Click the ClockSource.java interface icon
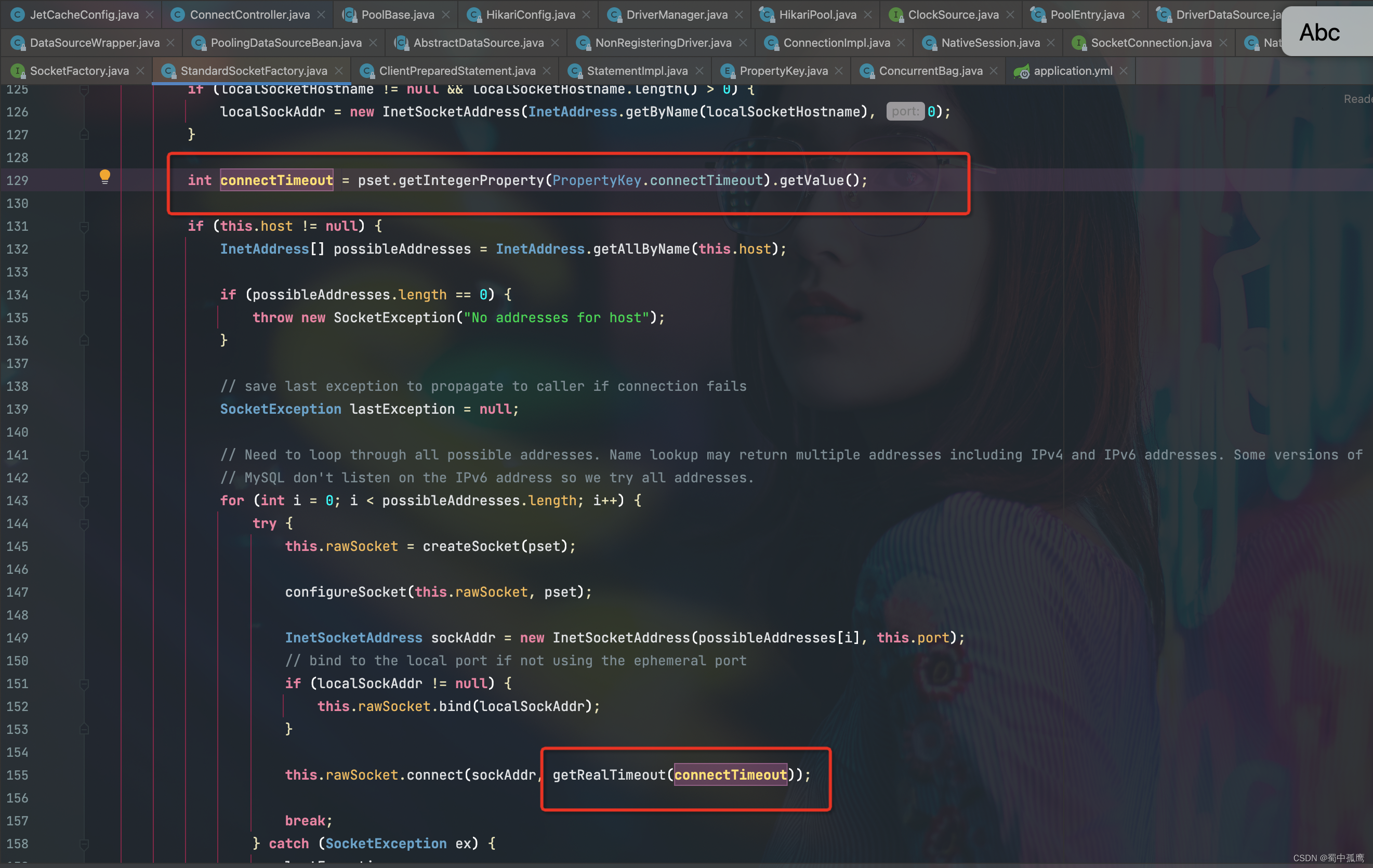Image resolution: width=1373 pixels, height=868 pixels. point(895,15)
